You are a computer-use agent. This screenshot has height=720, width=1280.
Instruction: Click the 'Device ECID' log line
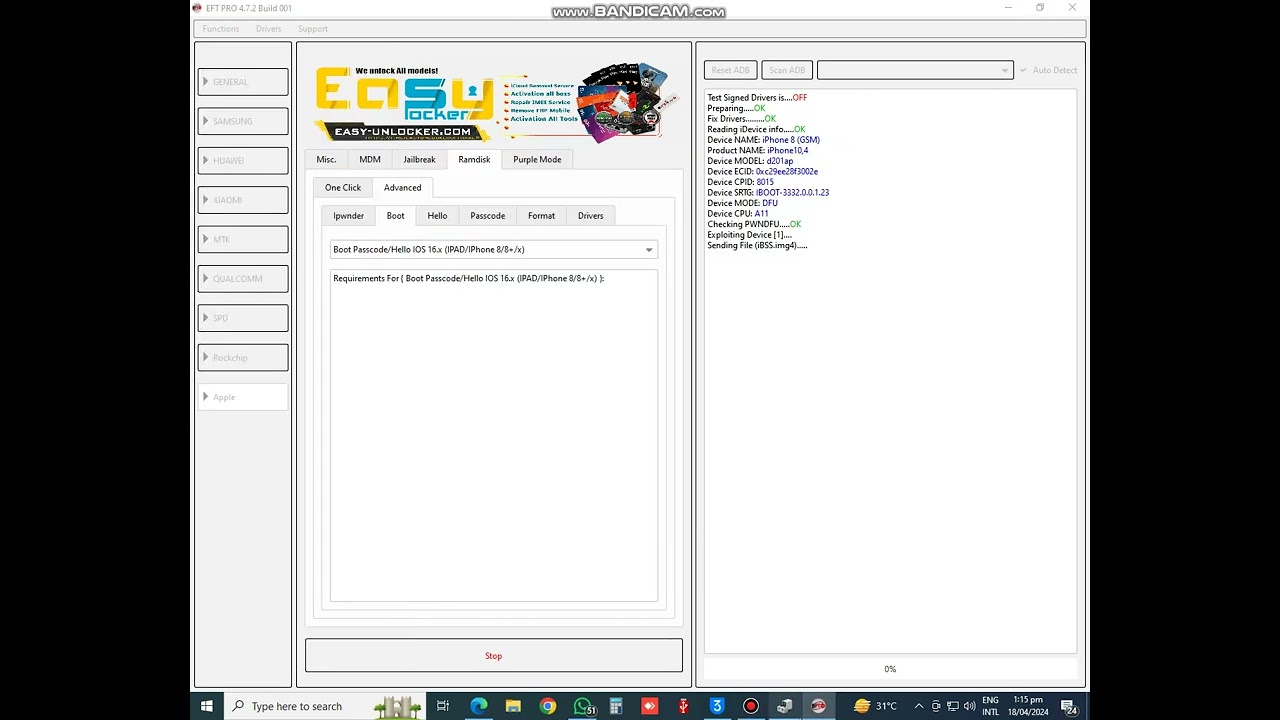point(762,172)
